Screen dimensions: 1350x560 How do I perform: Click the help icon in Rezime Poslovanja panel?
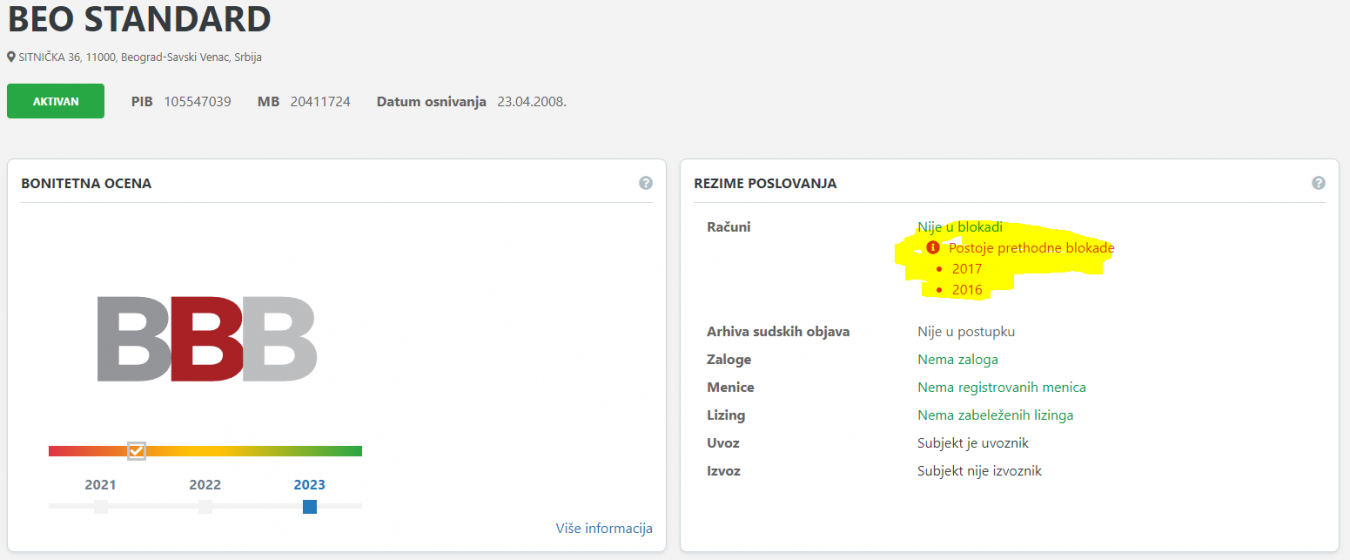tap(1319, 183)
